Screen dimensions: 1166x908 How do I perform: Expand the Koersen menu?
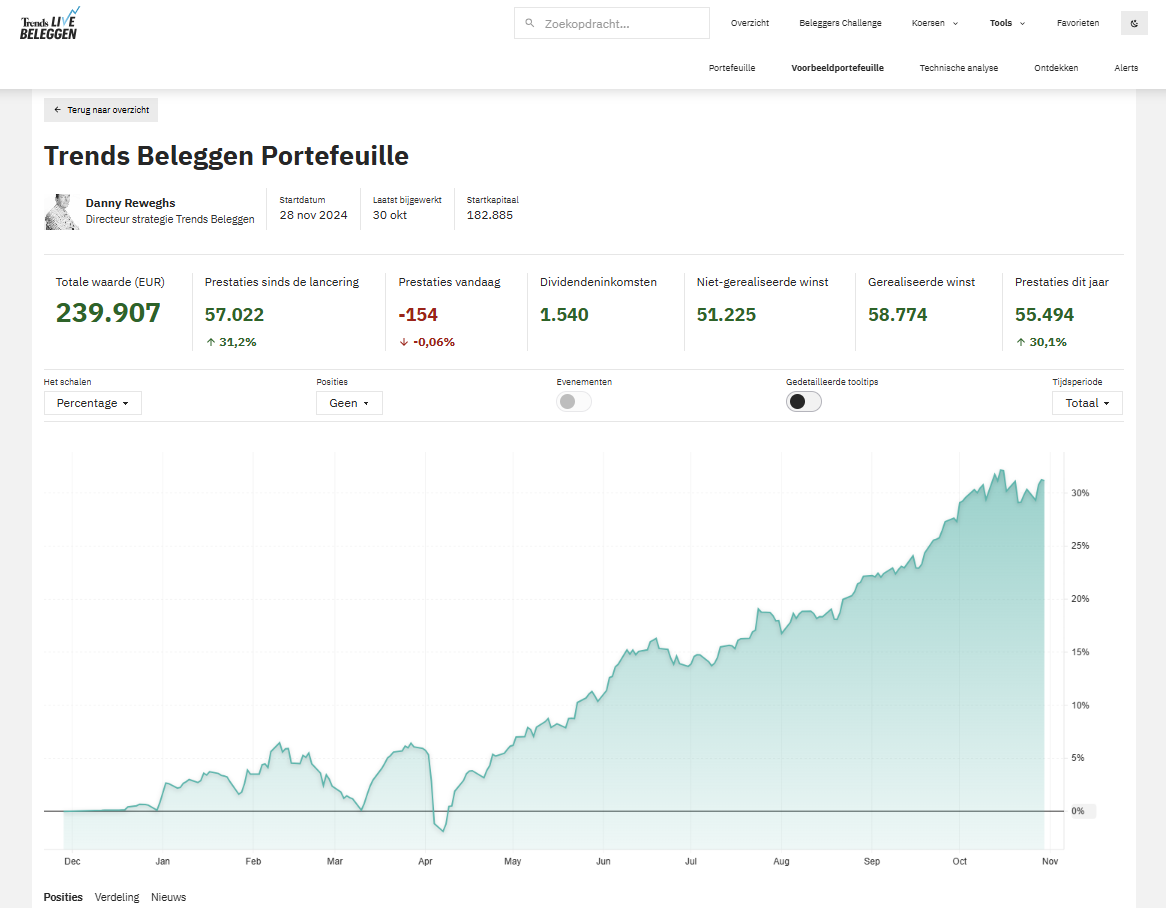click(935, 23)
